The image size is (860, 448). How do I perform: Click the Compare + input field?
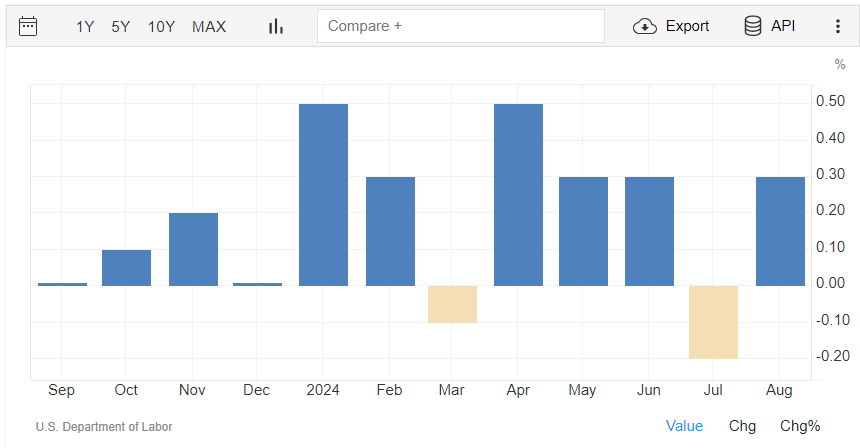tap(461, 26)
